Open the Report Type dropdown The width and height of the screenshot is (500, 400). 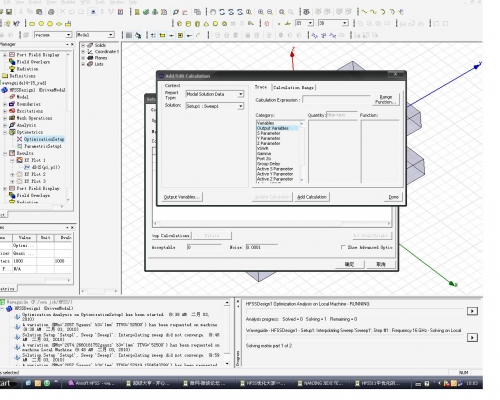(215, 94)
